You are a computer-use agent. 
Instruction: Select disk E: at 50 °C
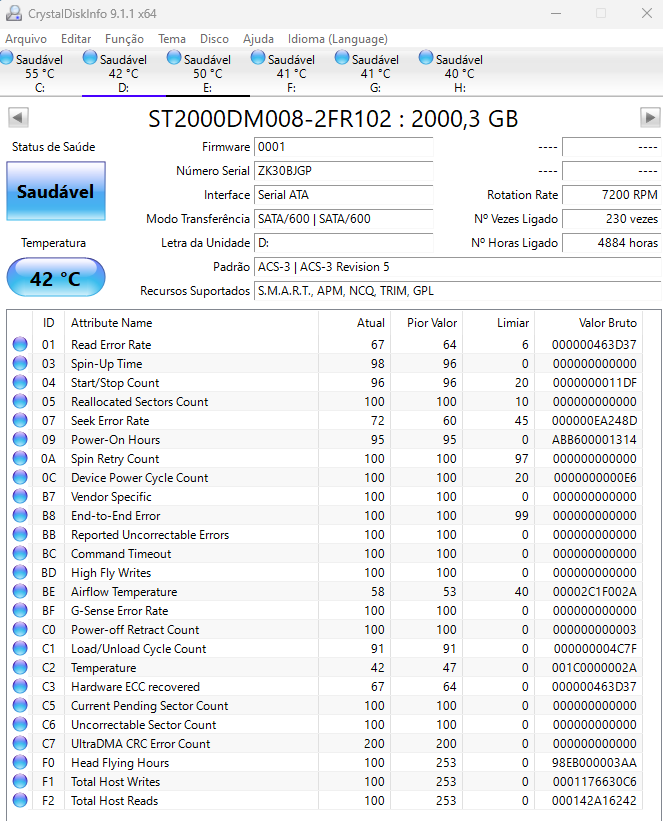(x=207, y=73)
